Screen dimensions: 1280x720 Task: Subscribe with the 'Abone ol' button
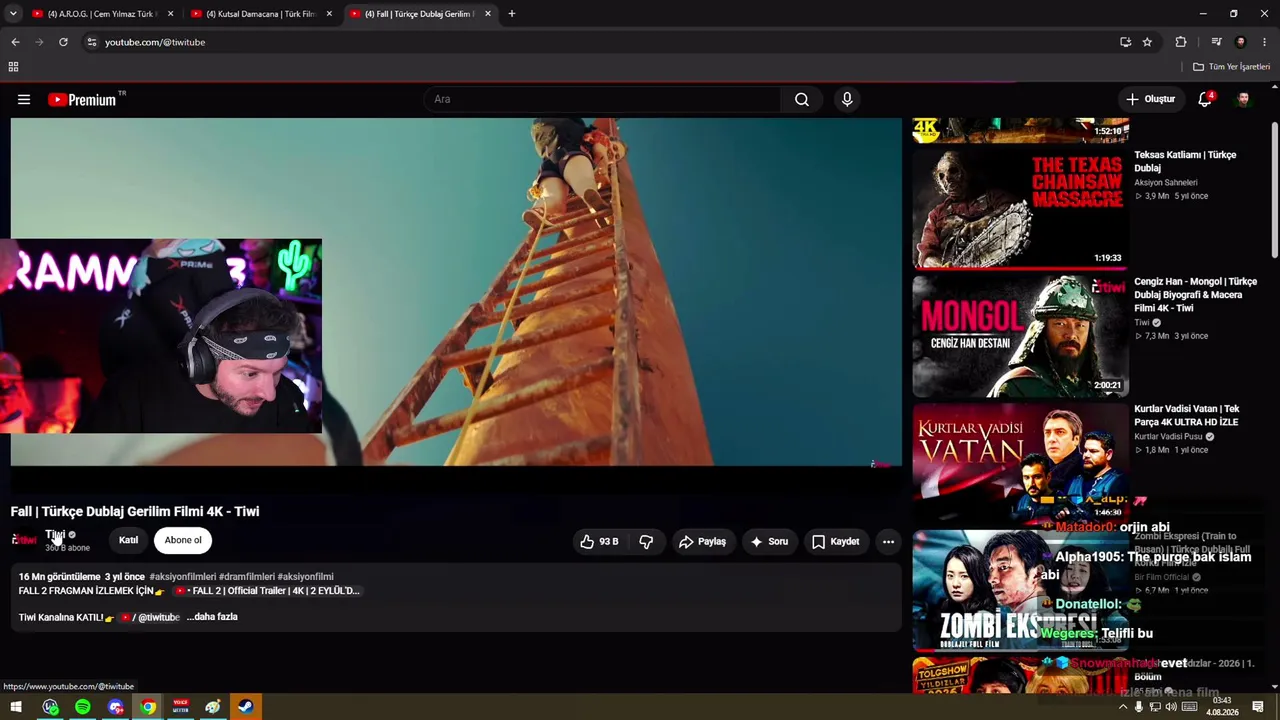(x=183, y=540)
